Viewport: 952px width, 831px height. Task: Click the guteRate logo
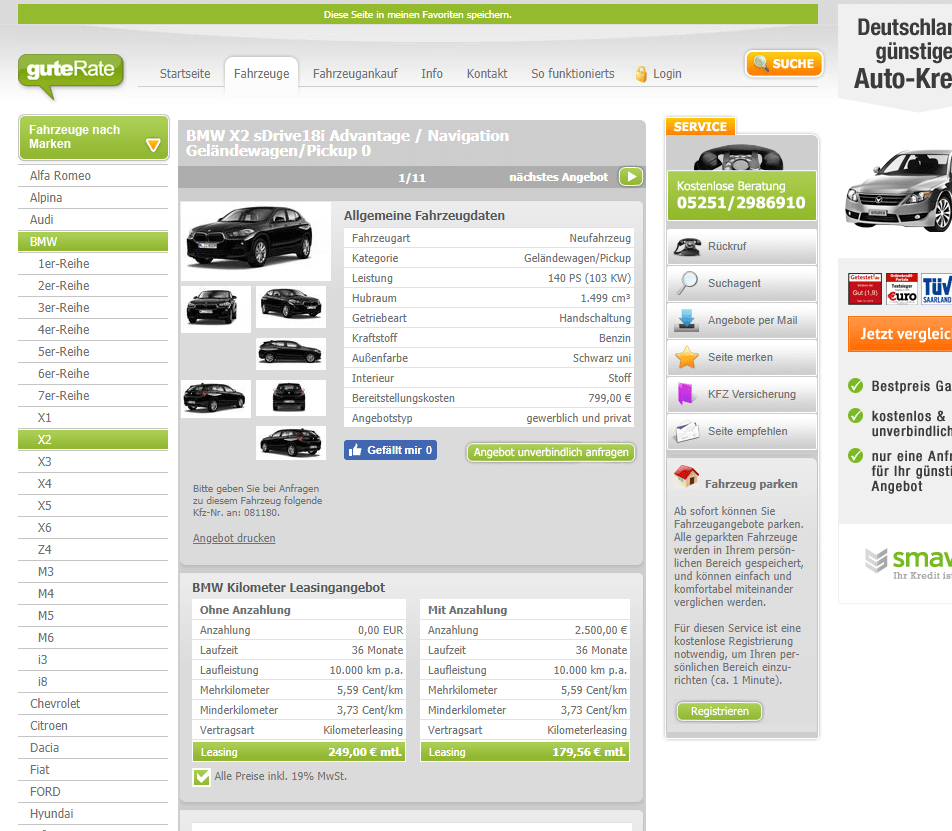pos(71,75)
